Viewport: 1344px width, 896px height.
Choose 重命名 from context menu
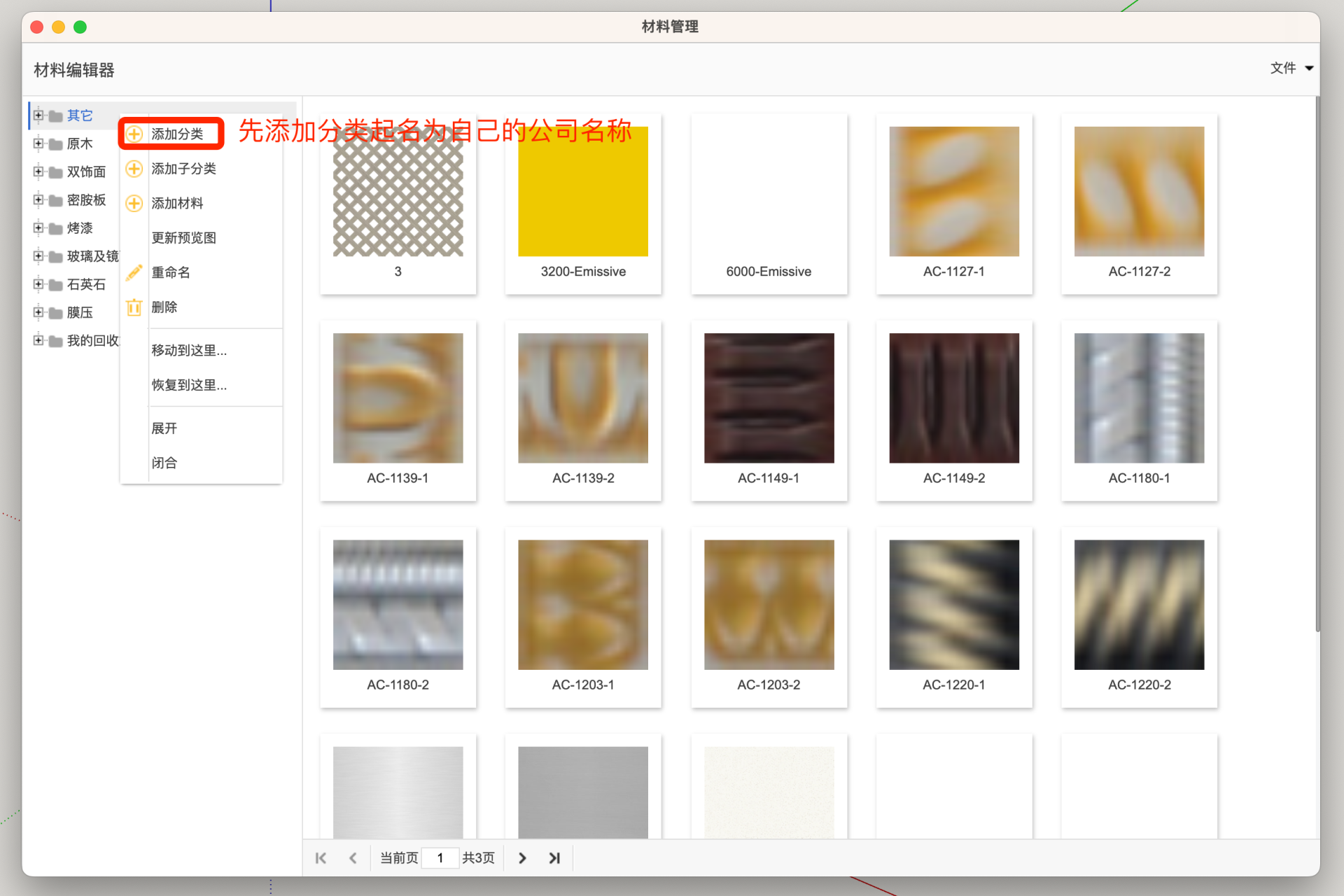point(202,272)
